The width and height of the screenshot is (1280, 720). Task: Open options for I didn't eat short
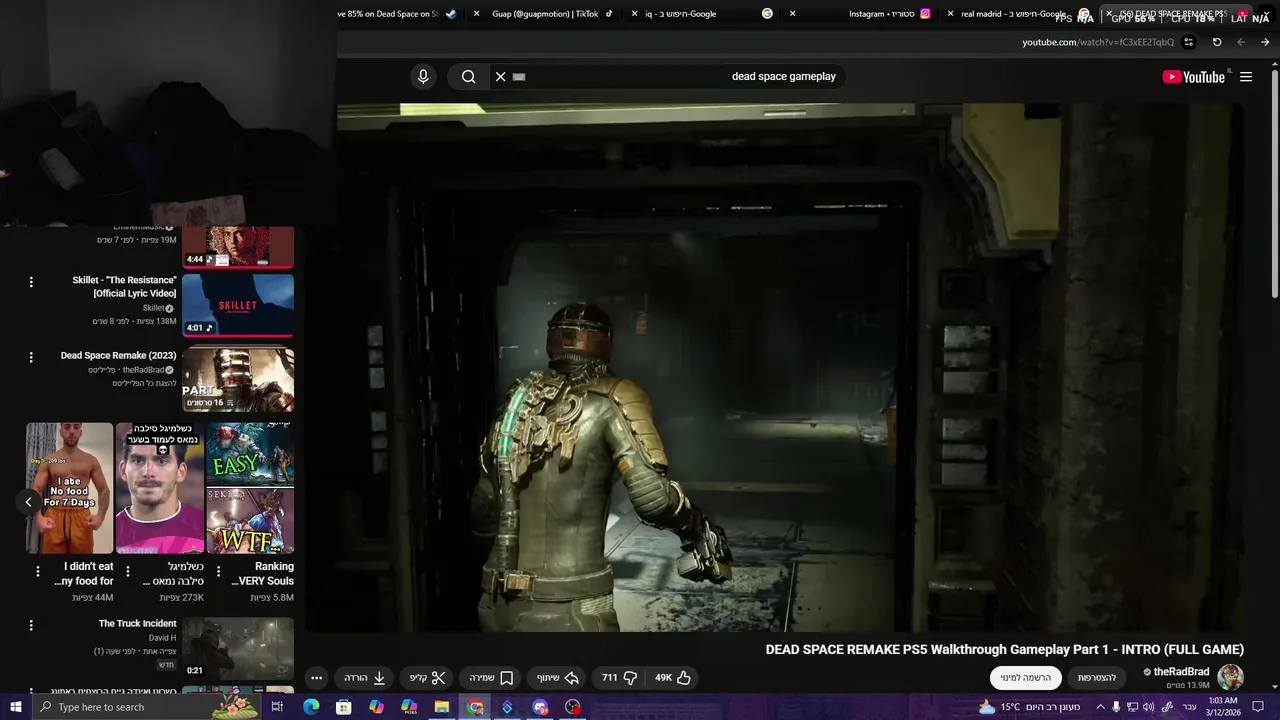[38, 572]
